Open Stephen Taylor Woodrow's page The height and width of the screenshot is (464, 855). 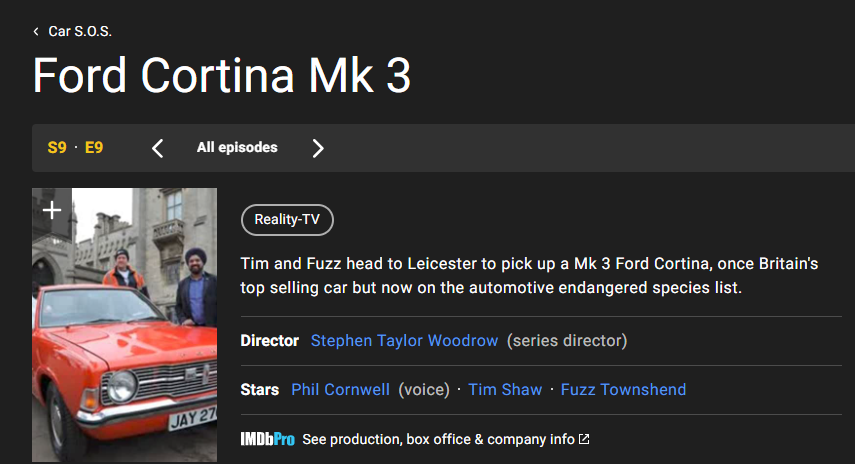(404, 341)
